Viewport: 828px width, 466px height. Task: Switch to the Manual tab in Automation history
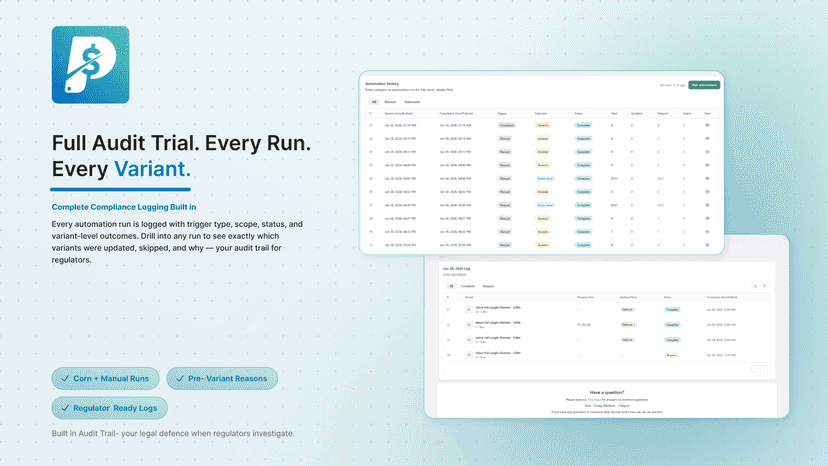(x=390, y=102)
